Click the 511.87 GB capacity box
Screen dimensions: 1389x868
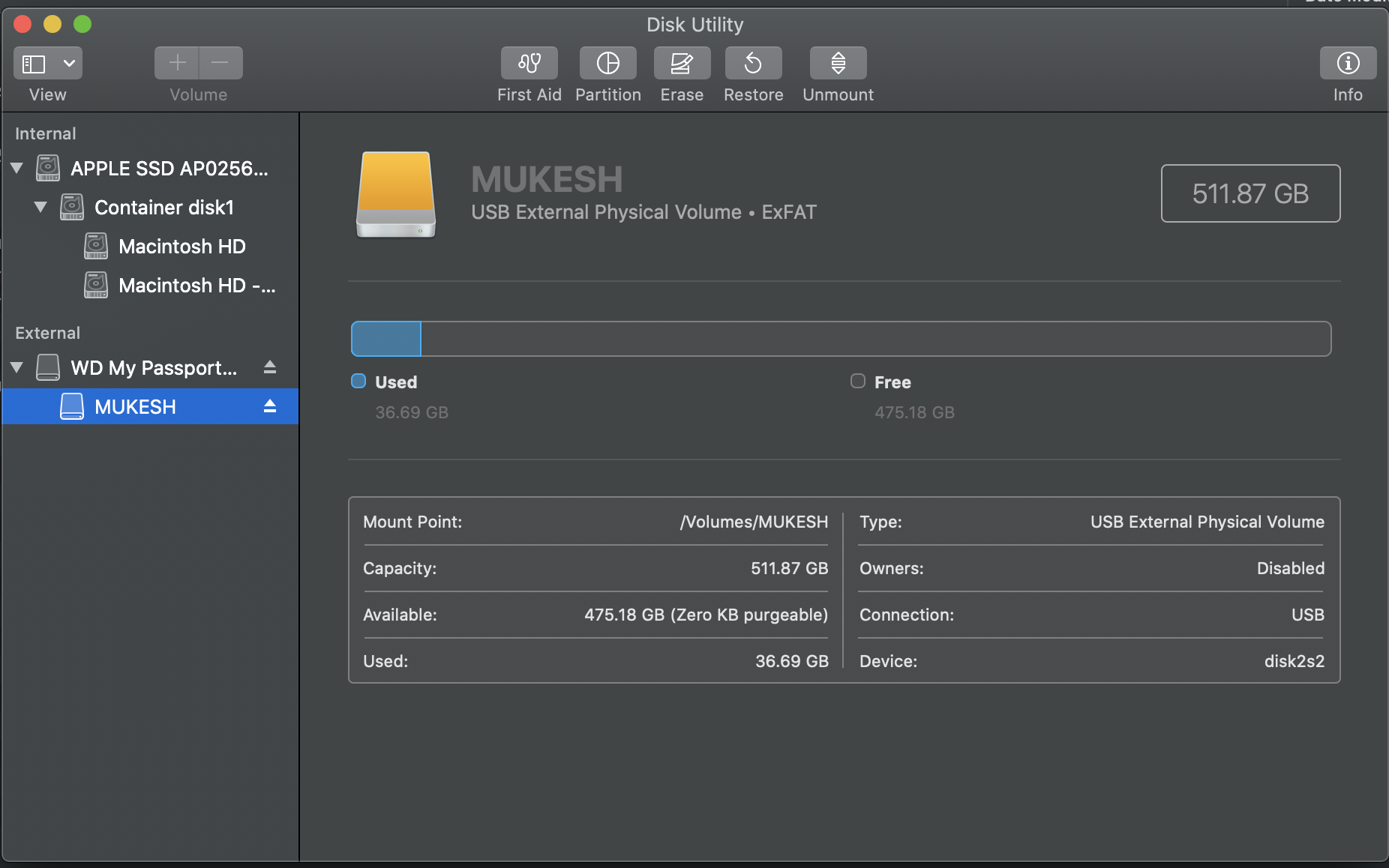point(1250,193)
